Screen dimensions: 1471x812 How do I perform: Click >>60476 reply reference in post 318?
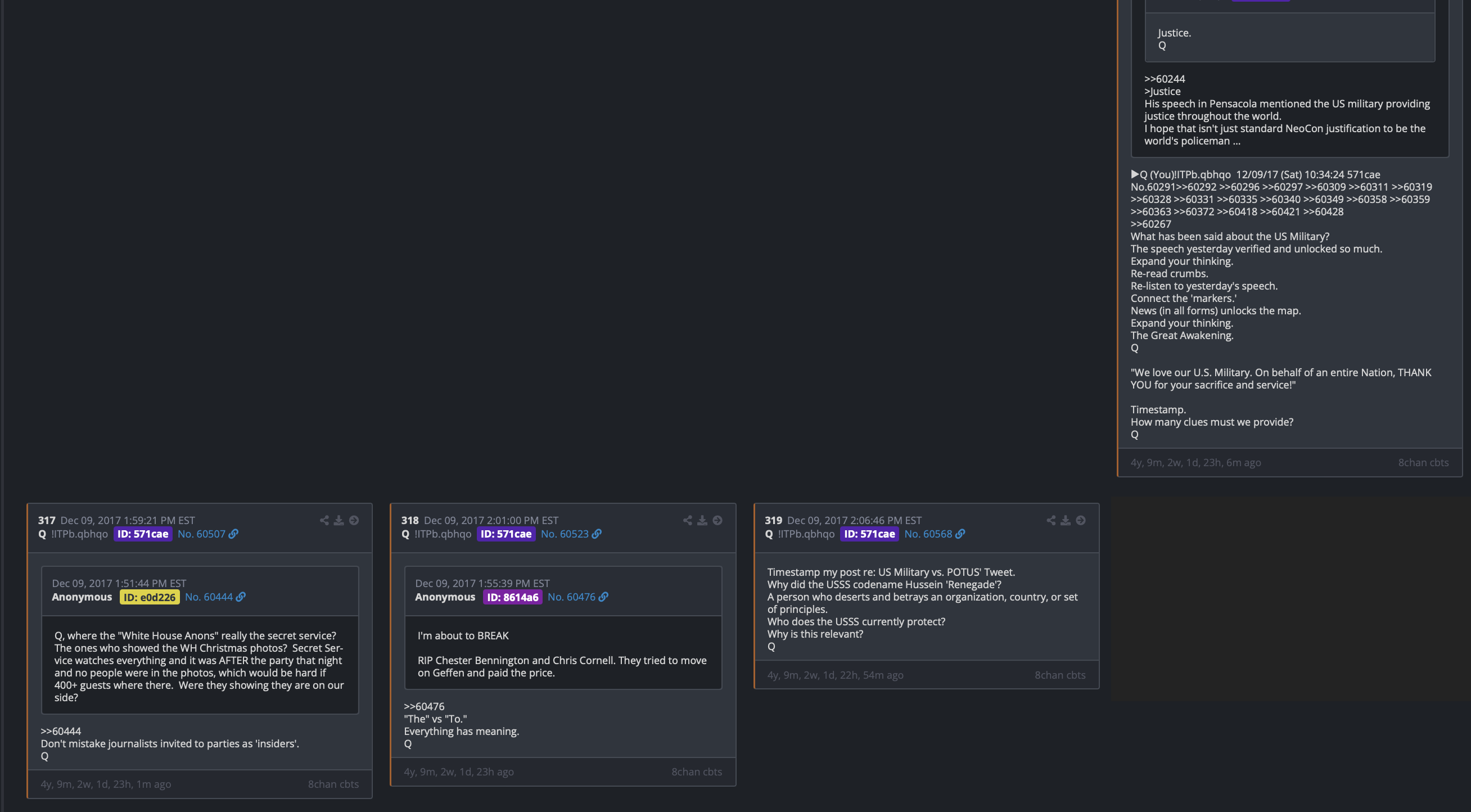point(425,706)
